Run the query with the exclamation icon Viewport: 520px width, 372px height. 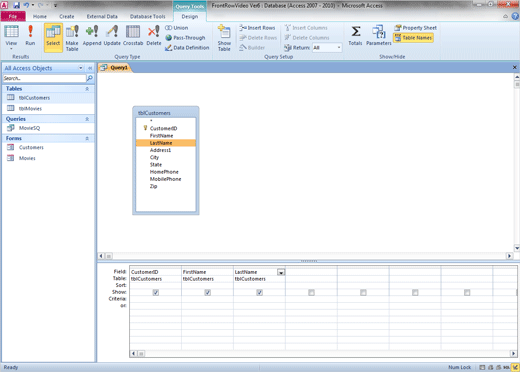[x=30, y=35]
